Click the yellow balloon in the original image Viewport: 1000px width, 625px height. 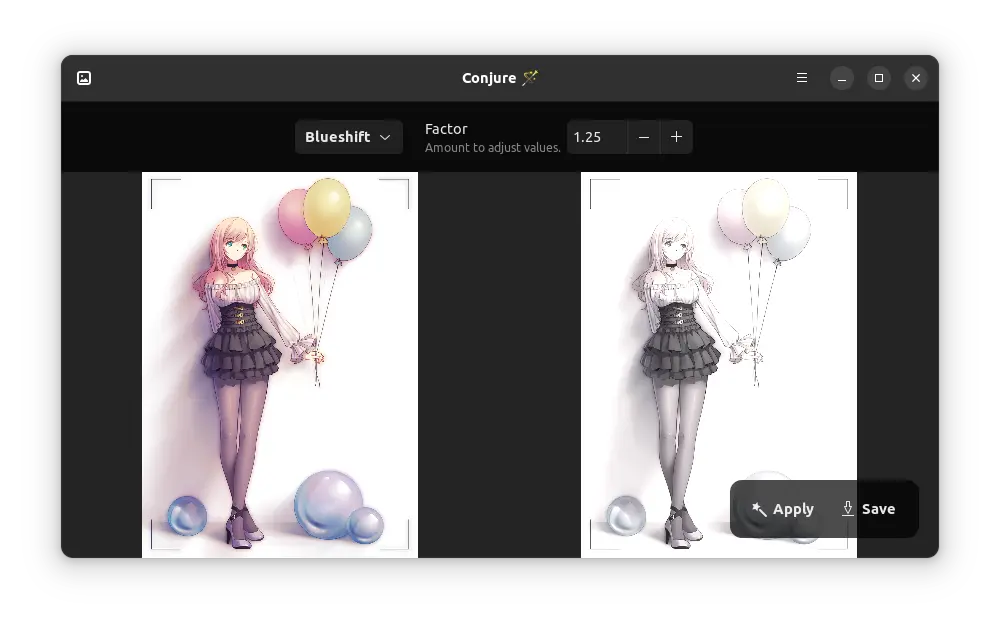click(x=327, y=207)
